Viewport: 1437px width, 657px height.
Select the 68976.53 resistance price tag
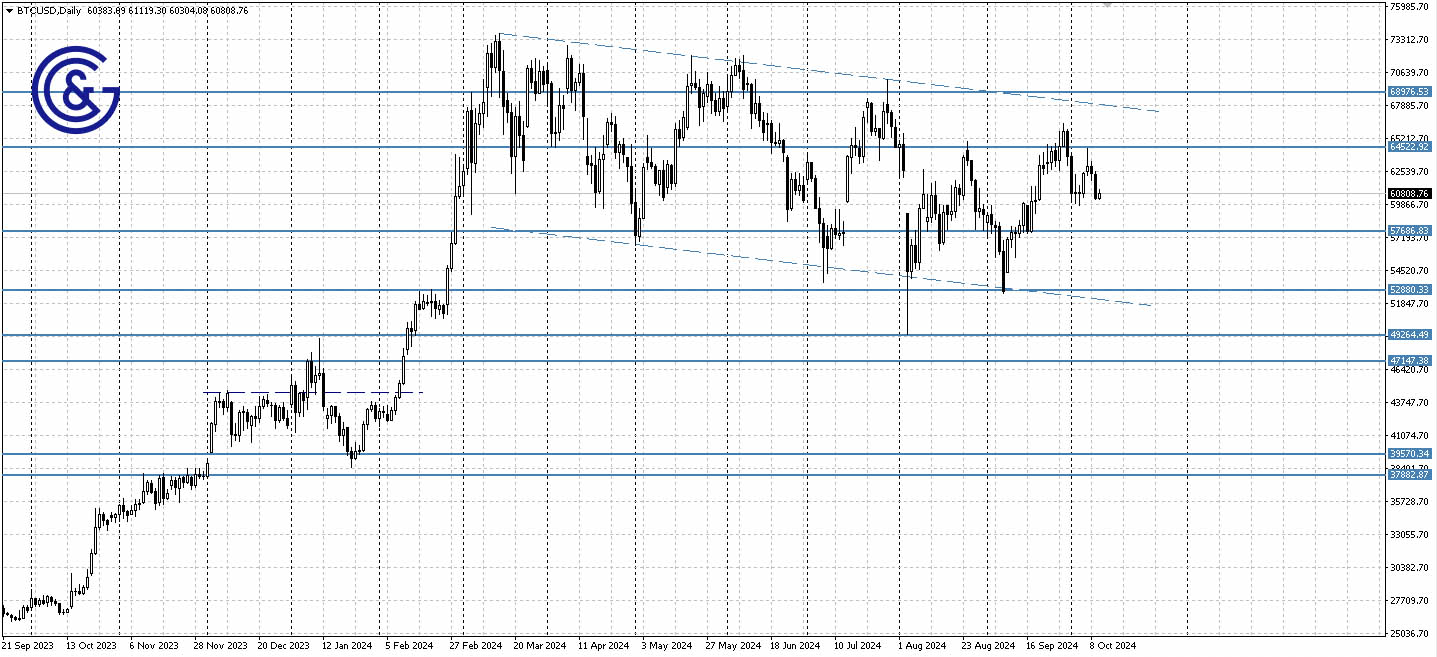pos(1410,91)
